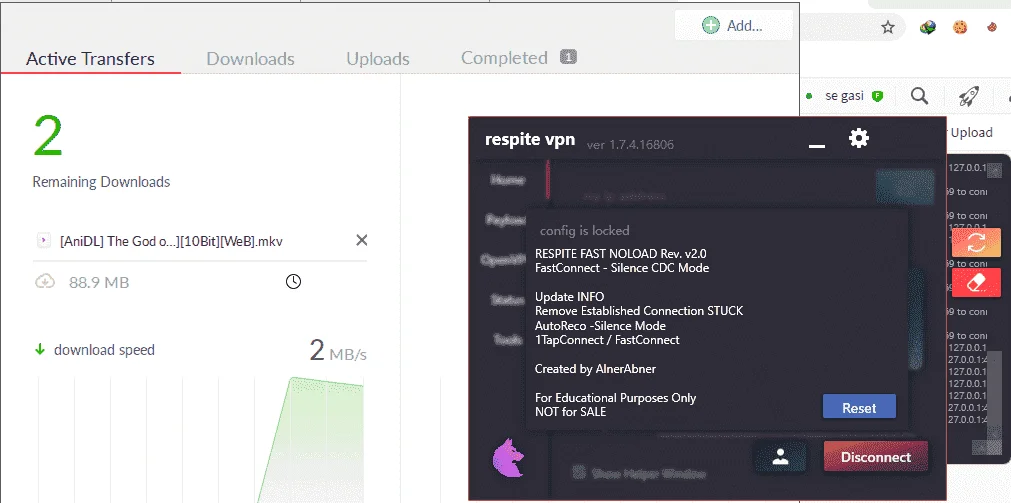
Task: Click the purple wolf logo in respite vpn
Action: 507,458
